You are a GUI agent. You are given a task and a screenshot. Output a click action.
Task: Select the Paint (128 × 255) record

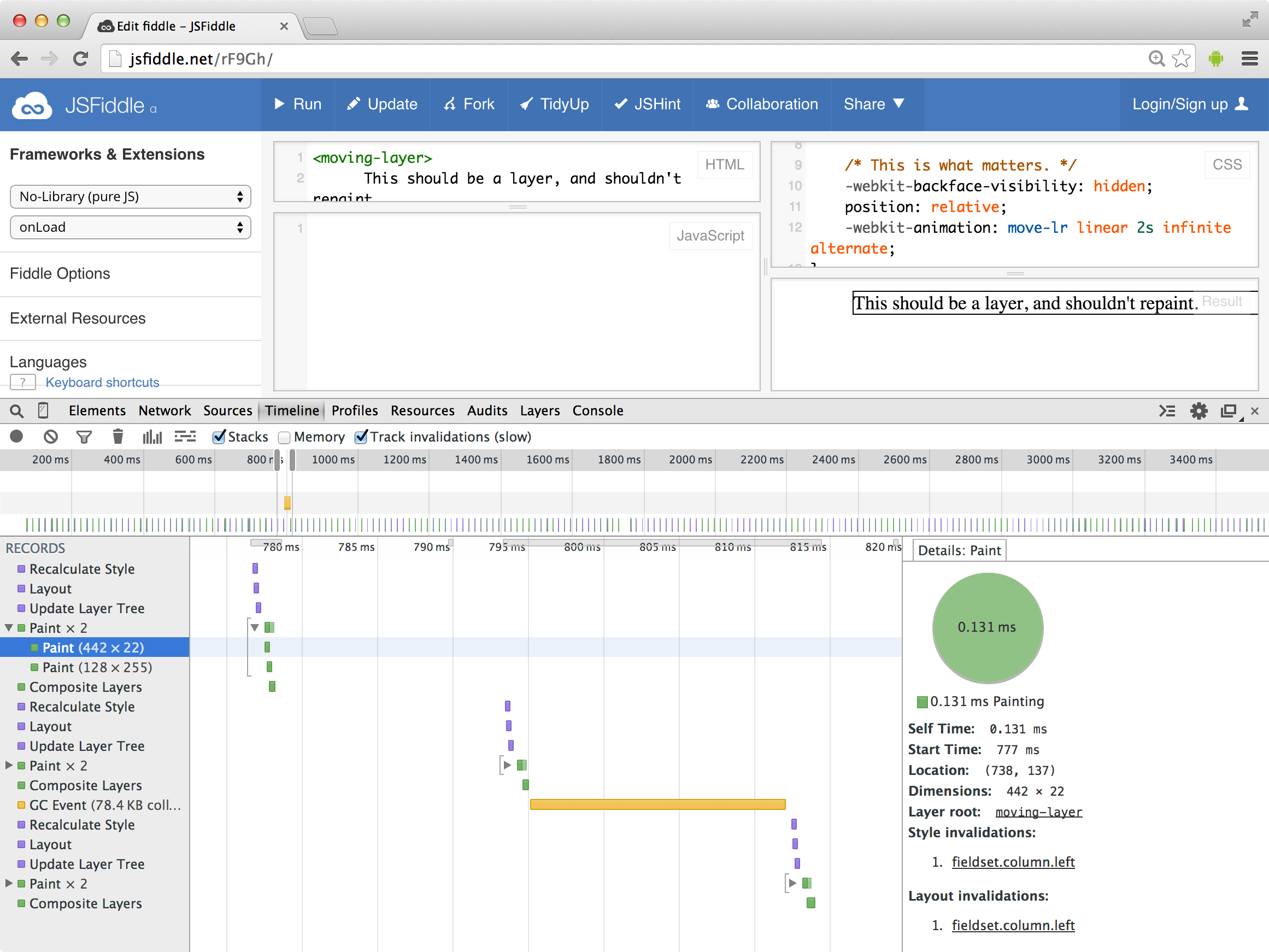point(97,667)
